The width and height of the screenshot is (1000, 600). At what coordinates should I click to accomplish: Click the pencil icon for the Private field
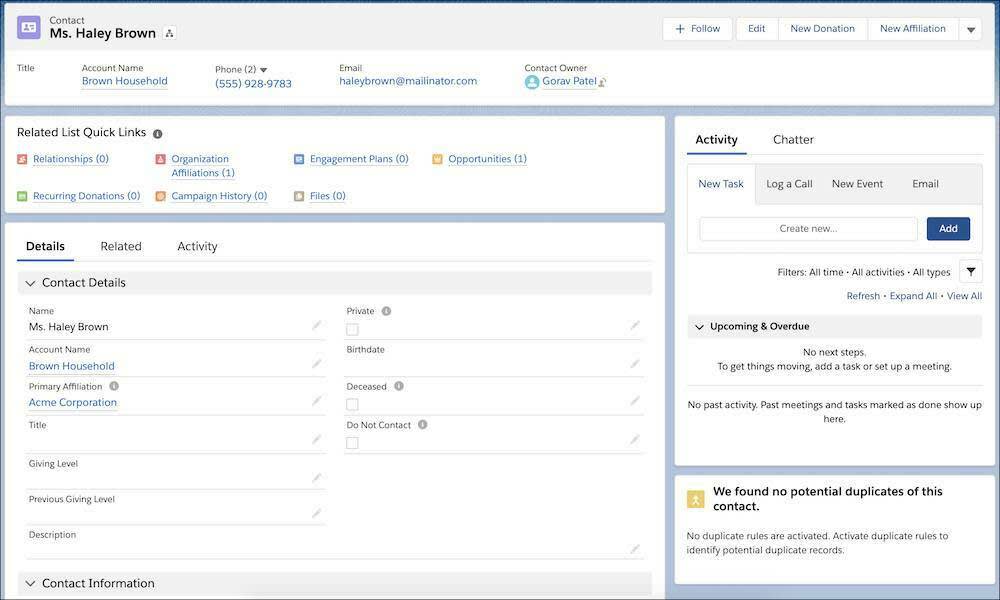point(635,326)
